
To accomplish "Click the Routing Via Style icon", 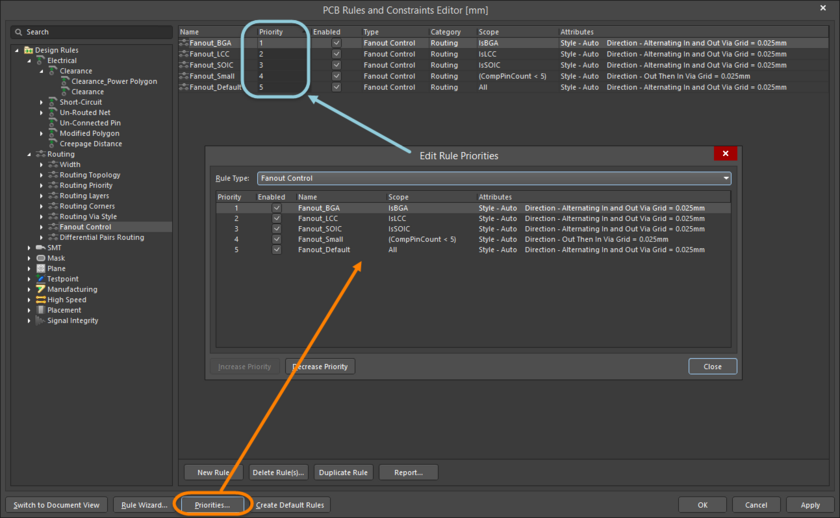I will point(53,216).
